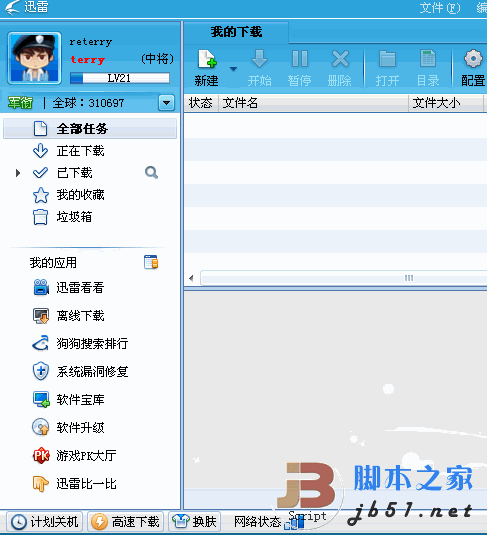Open 狗狗搜索排行 app

[x=92, y=344]
